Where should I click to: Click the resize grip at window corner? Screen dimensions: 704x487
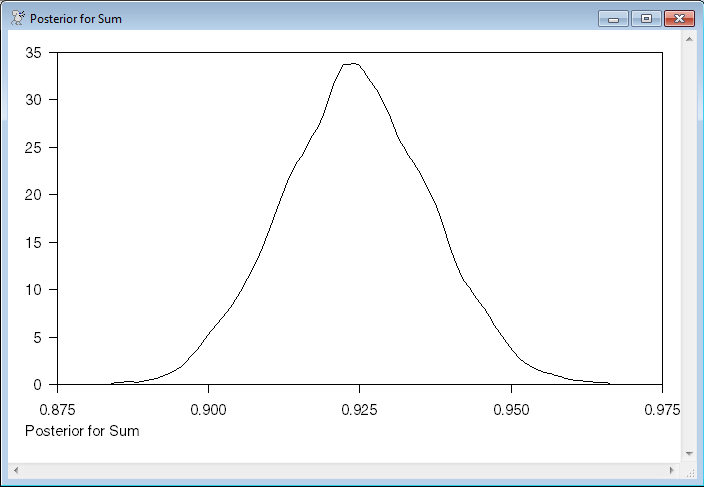click(689, 471)
